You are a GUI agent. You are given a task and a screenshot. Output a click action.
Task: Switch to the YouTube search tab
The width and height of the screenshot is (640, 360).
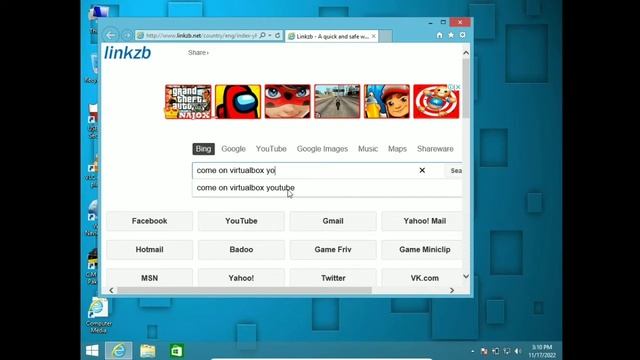pyautogui.click(x=271, y=149)
